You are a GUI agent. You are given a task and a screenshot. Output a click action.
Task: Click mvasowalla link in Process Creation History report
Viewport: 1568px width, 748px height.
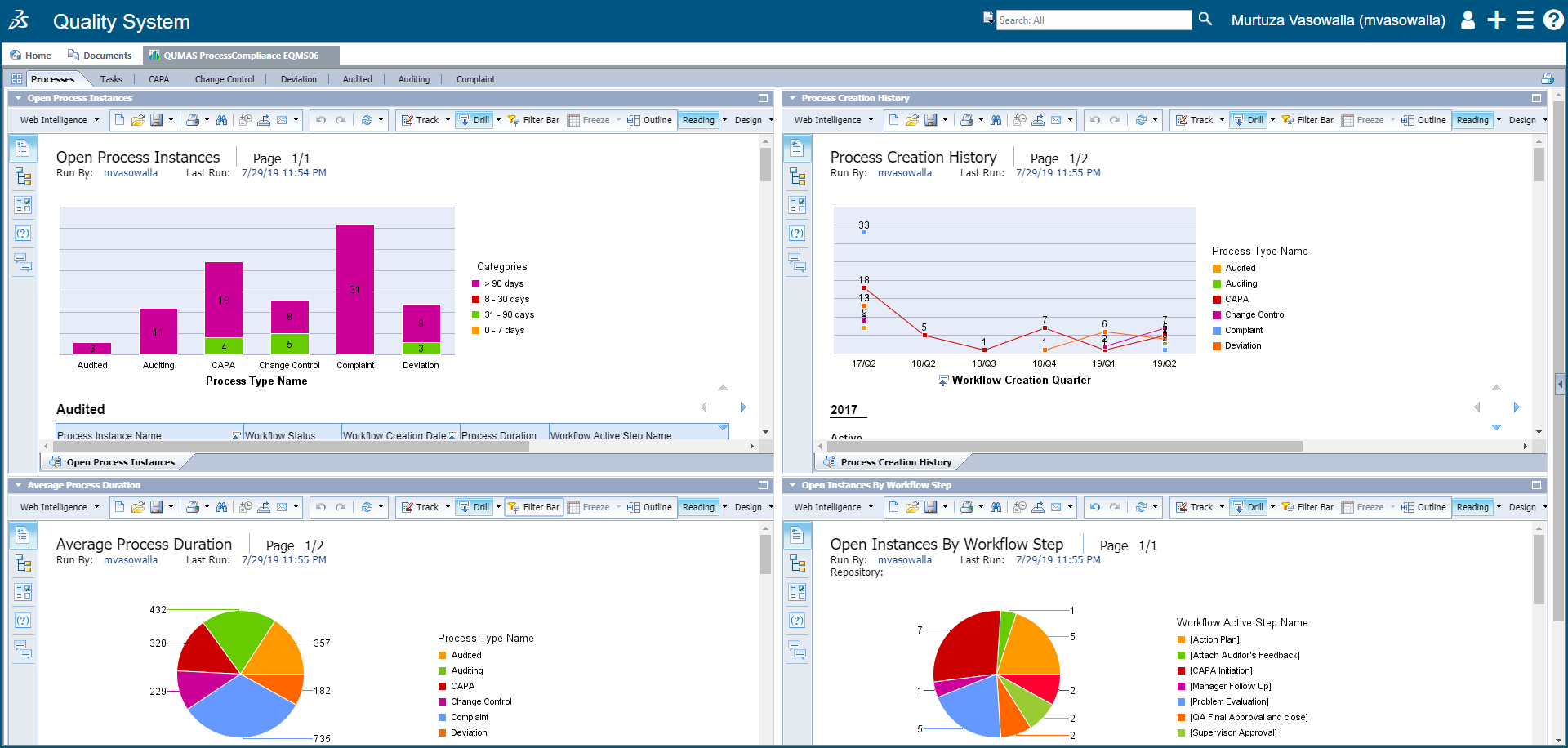click(x=904, y=173)
